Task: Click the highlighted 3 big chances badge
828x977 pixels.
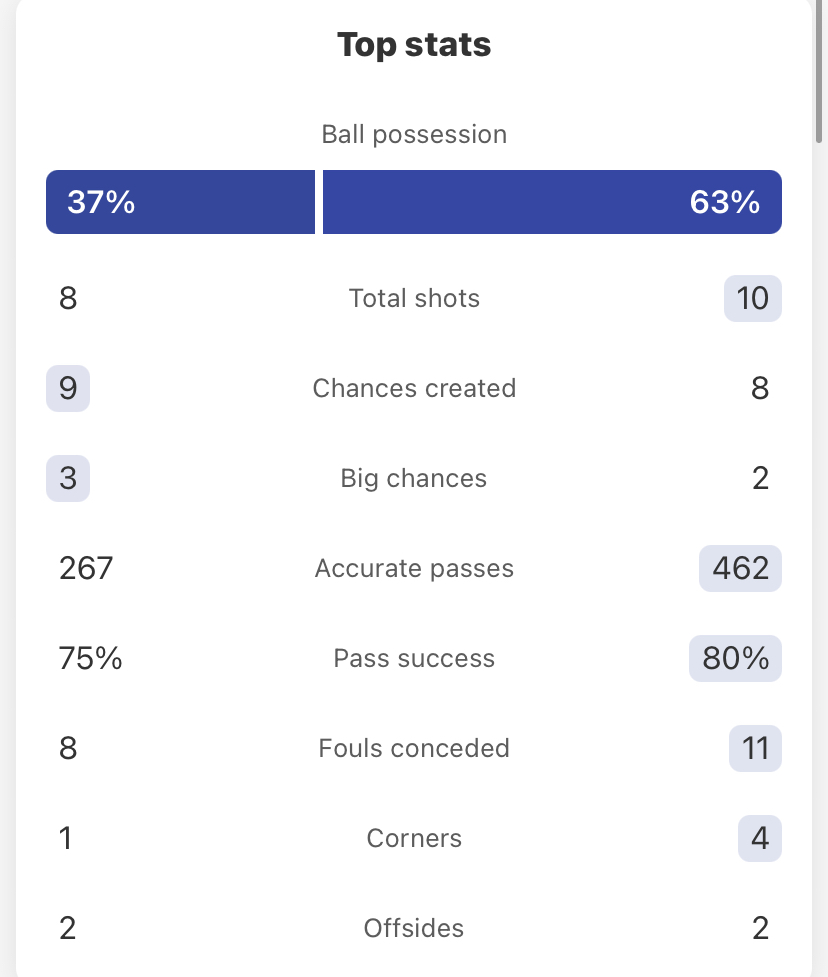Action: pos(68,478)
